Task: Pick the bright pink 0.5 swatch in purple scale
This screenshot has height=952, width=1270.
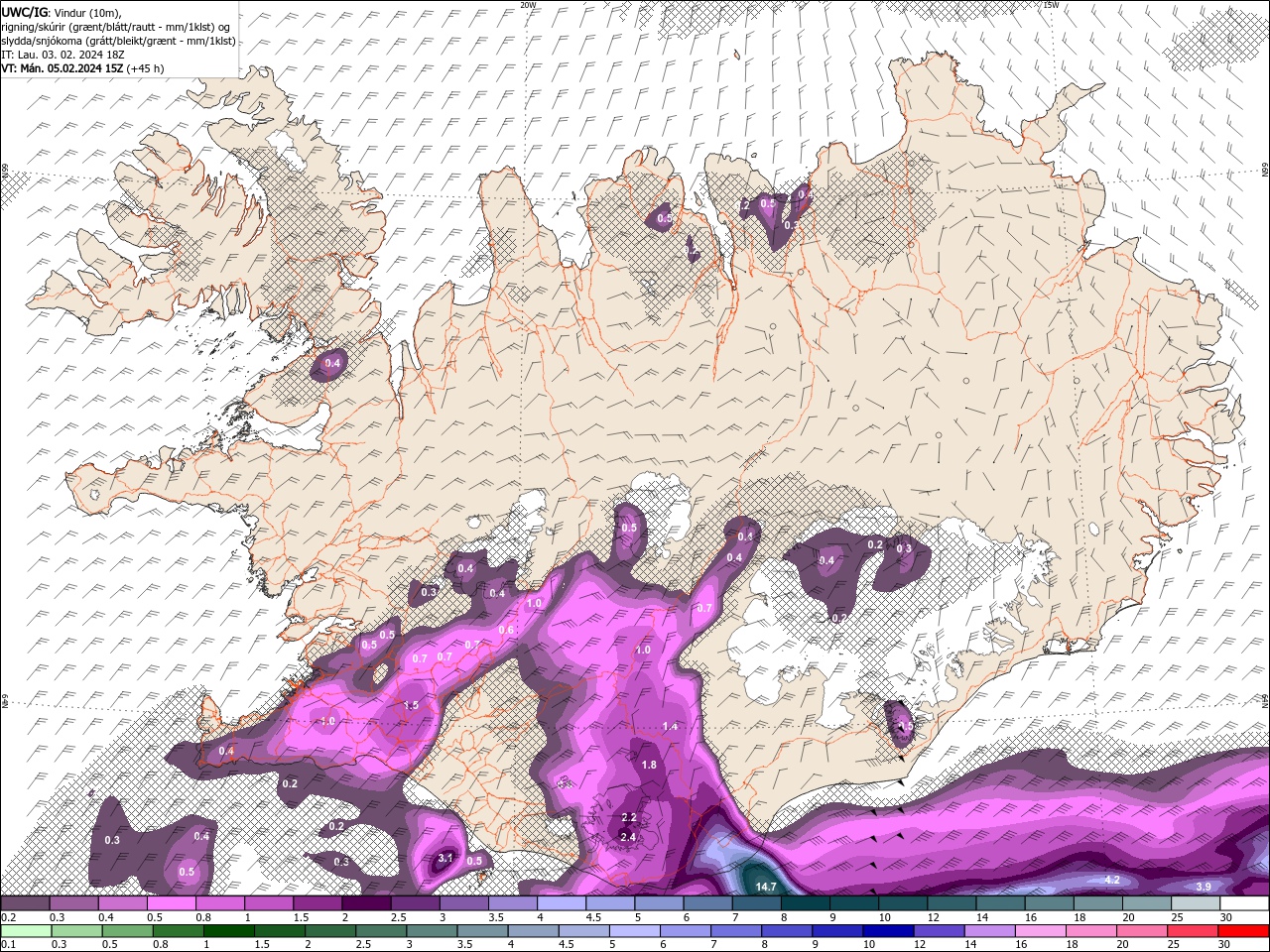Action: [171, 903]
